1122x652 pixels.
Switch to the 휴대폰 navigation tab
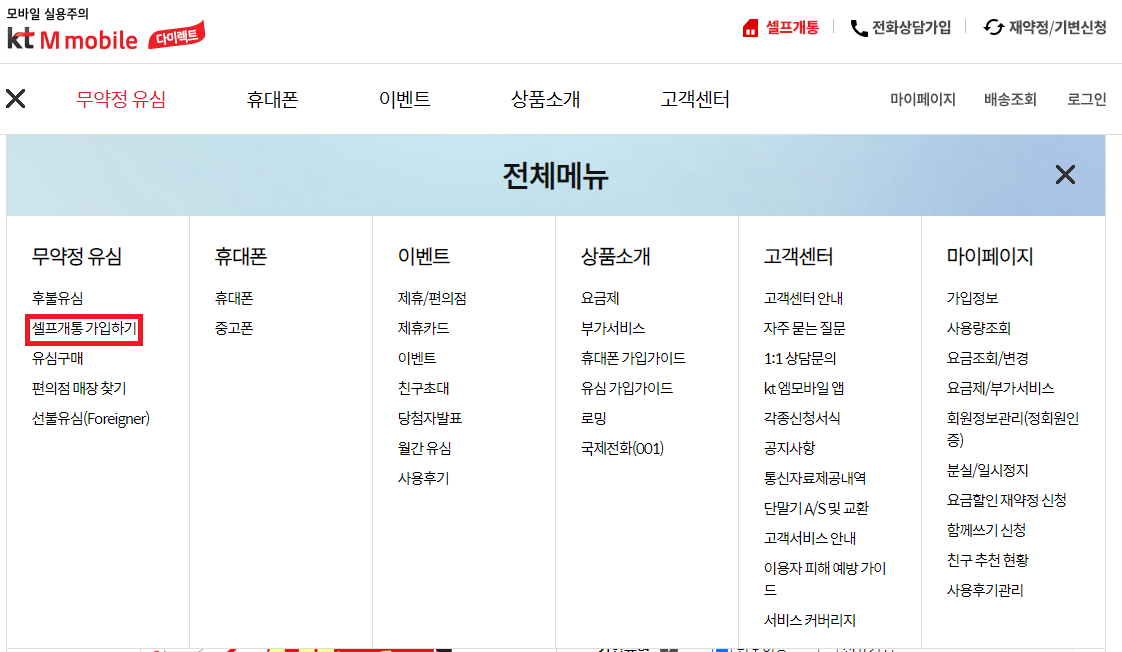click(x=270, y=99)
